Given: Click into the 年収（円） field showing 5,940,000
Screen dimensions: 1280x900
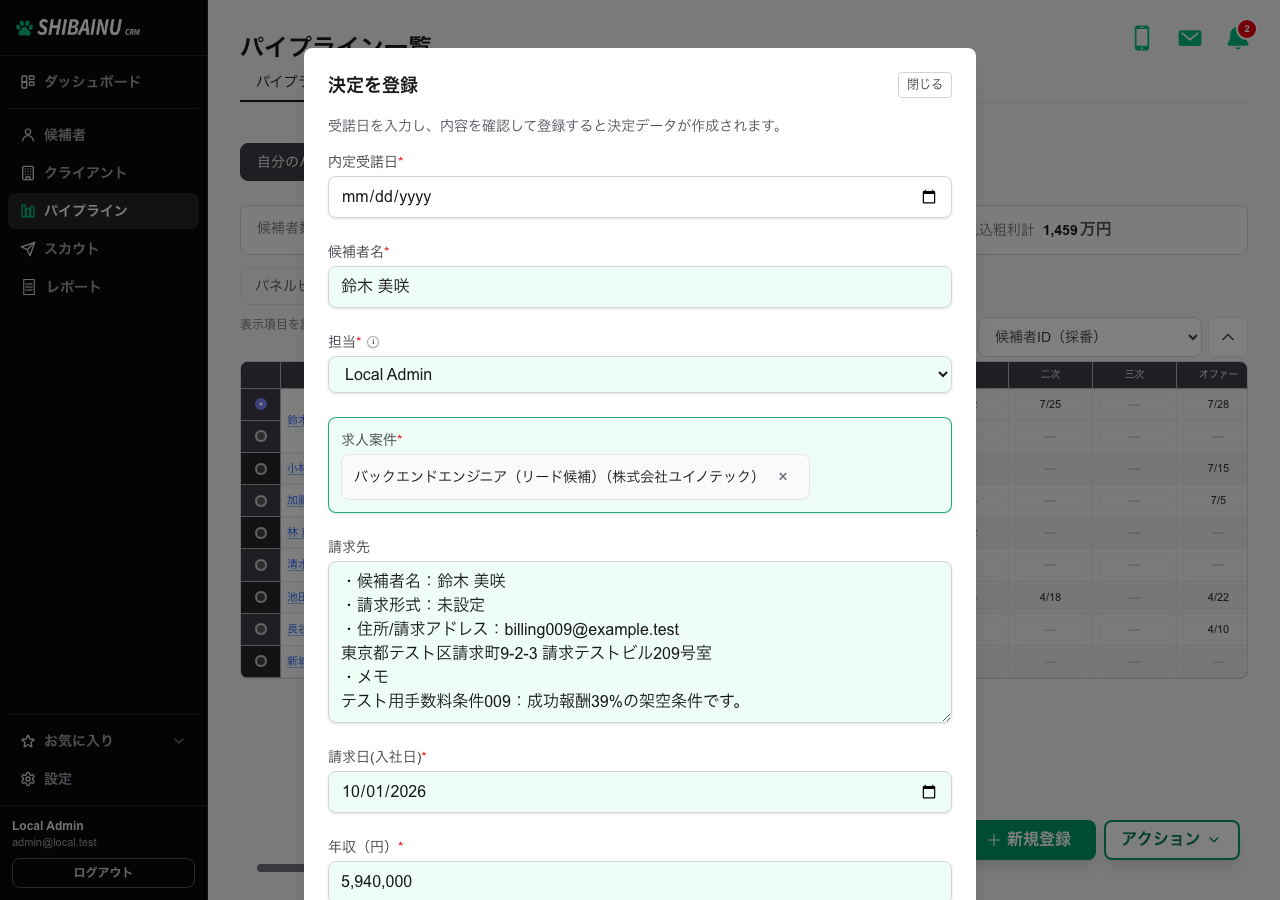Looking at the screenshot, I should pyautogui.click(x=640, y=881).
